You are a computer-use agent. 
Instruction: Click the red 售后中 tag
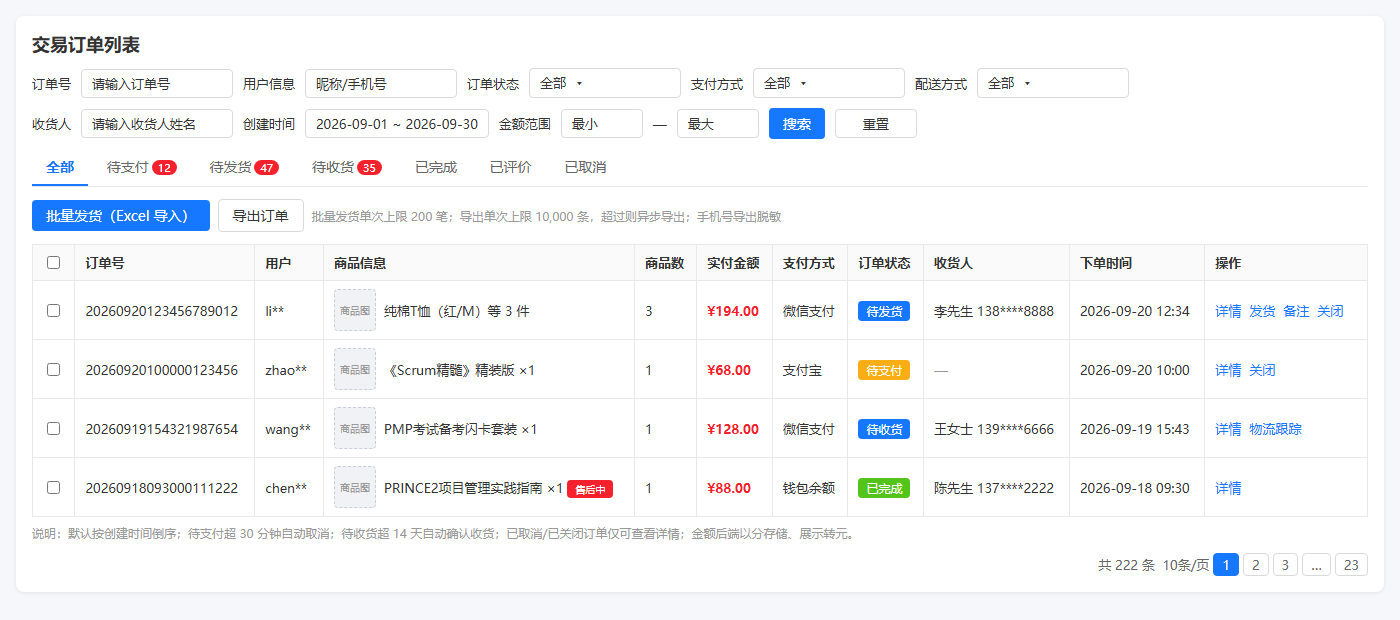tap(590, 489)
